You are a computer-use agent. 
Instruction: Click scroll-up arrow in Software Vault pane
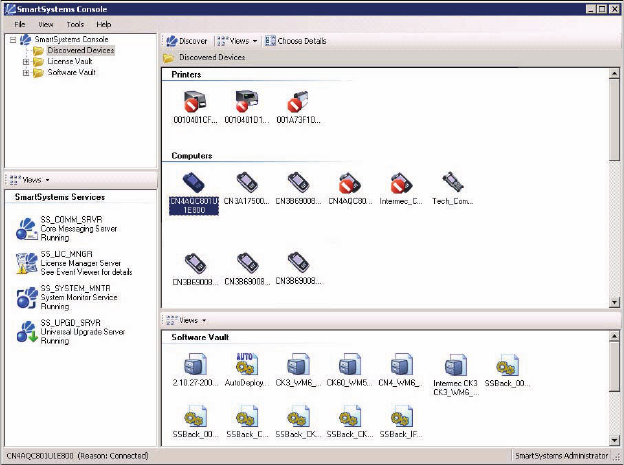click(x=614, y=336)
